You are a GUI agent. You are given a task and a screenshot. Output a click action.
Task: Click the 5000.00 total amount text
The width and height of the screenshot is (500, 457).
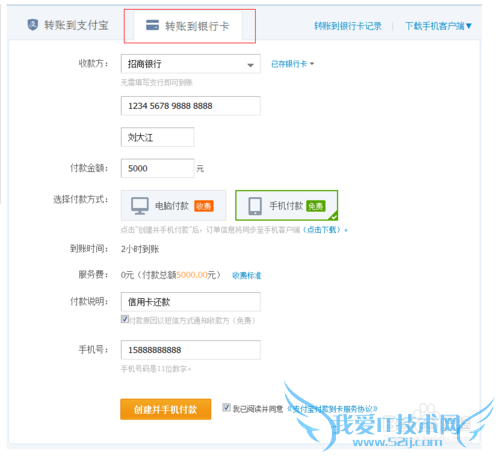pyautogui.click(x=192, y=275)
